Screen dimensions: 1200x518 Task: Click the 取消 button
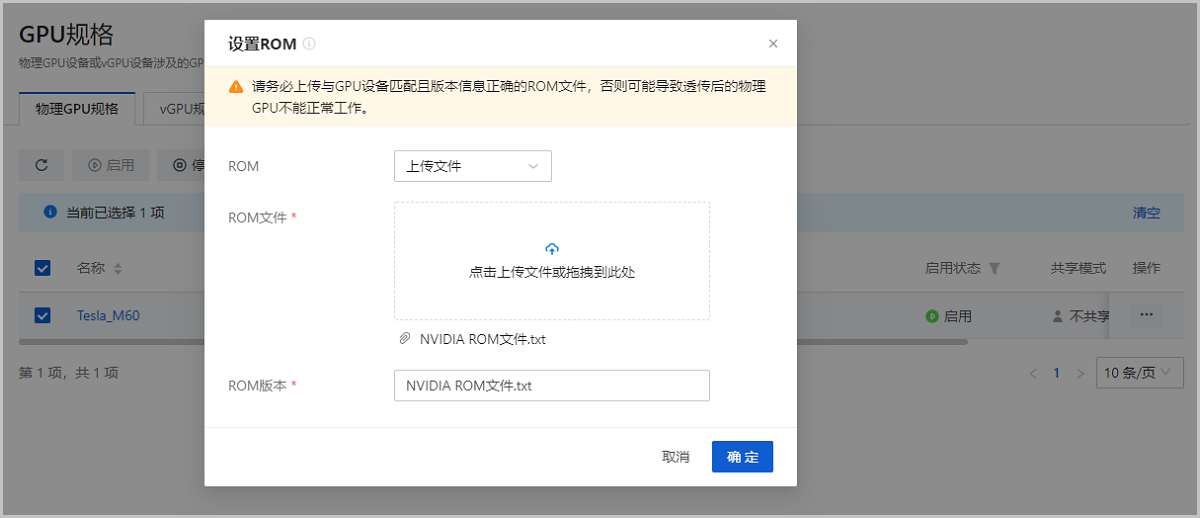coord(676,457)
